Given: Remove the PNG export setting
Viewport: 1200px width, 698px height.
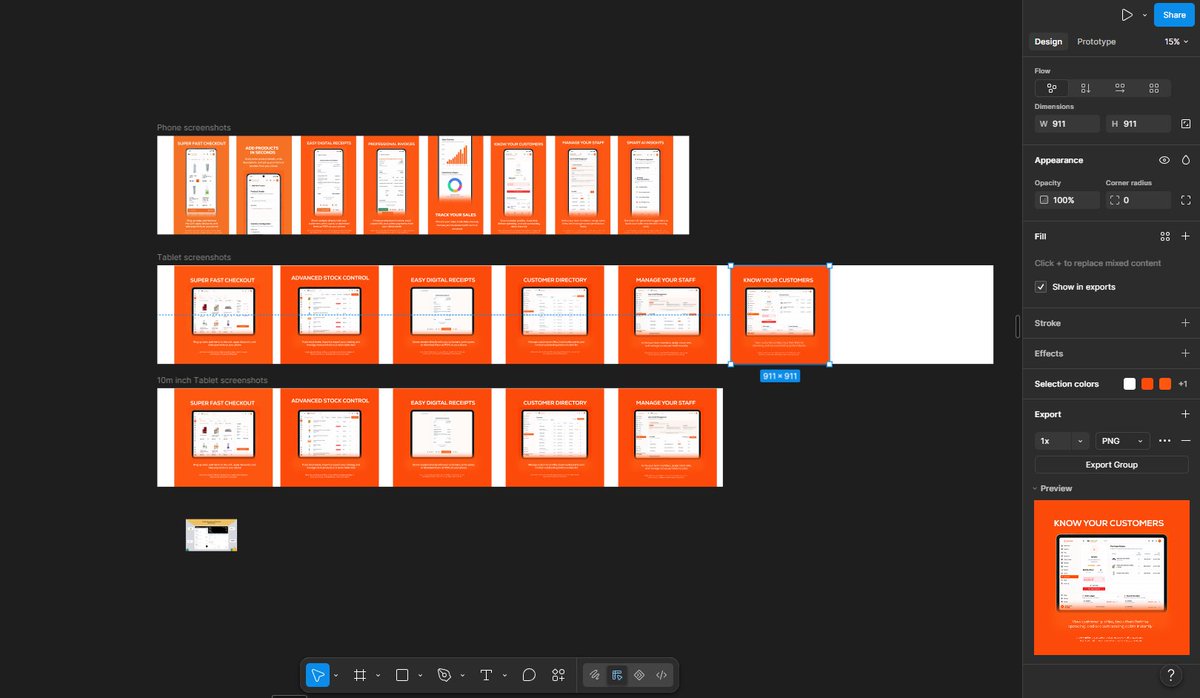Looking at the screenshot, I should [x=1186, y=441].
